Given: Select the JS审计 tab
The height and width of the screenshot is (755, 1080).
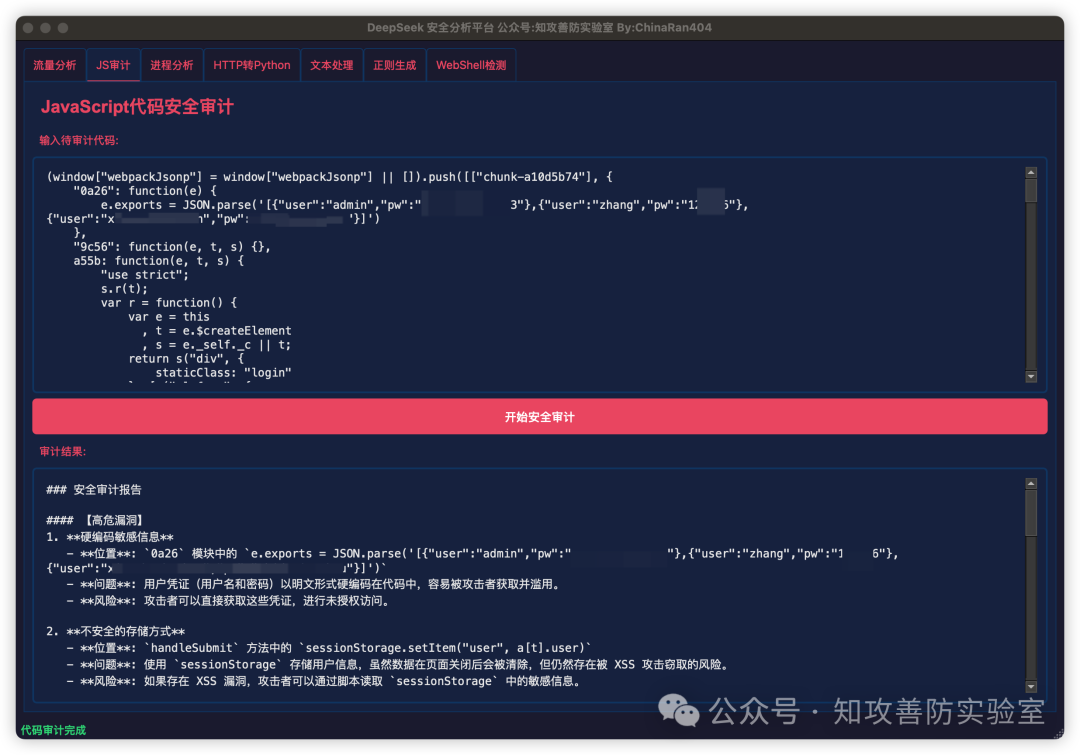Looking at the screenshot, I should 113,65.
